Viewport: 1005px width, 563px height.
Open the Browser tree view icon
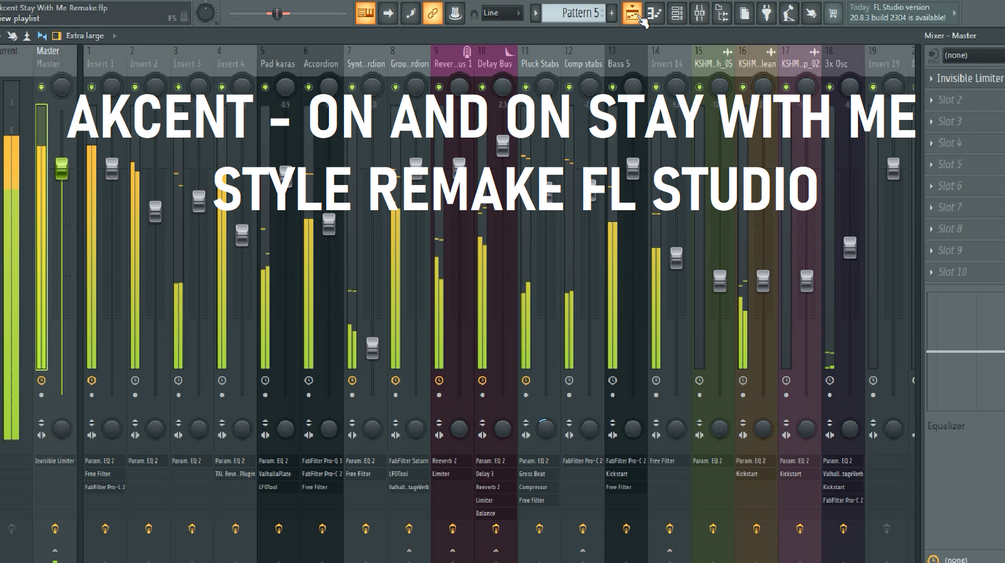click(x=722, y=13)
